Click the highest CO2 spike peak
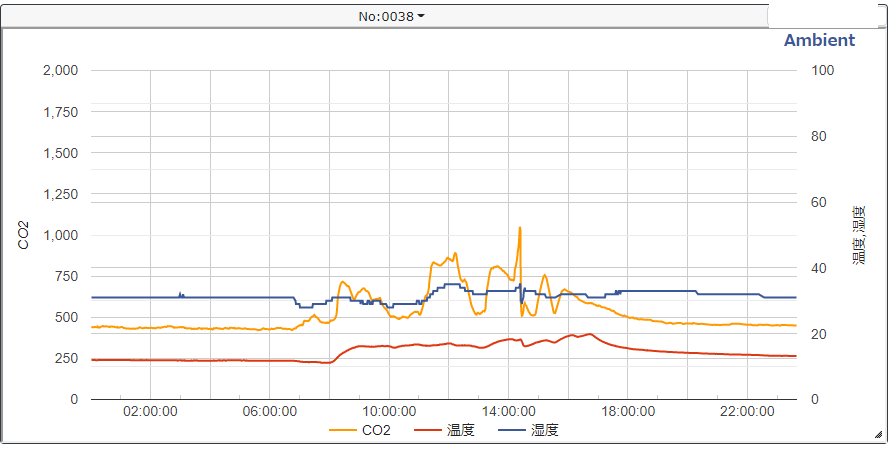Image resolution: width=893 pixels, height=449 pixels. click(520, 228)
